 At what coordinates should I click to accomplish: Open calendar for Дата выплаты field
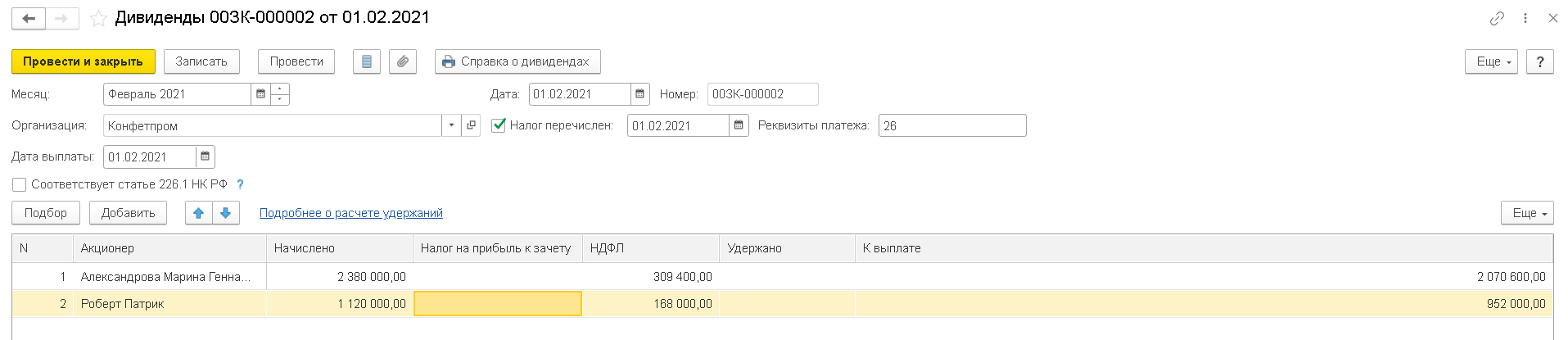[x=205, y=156]
